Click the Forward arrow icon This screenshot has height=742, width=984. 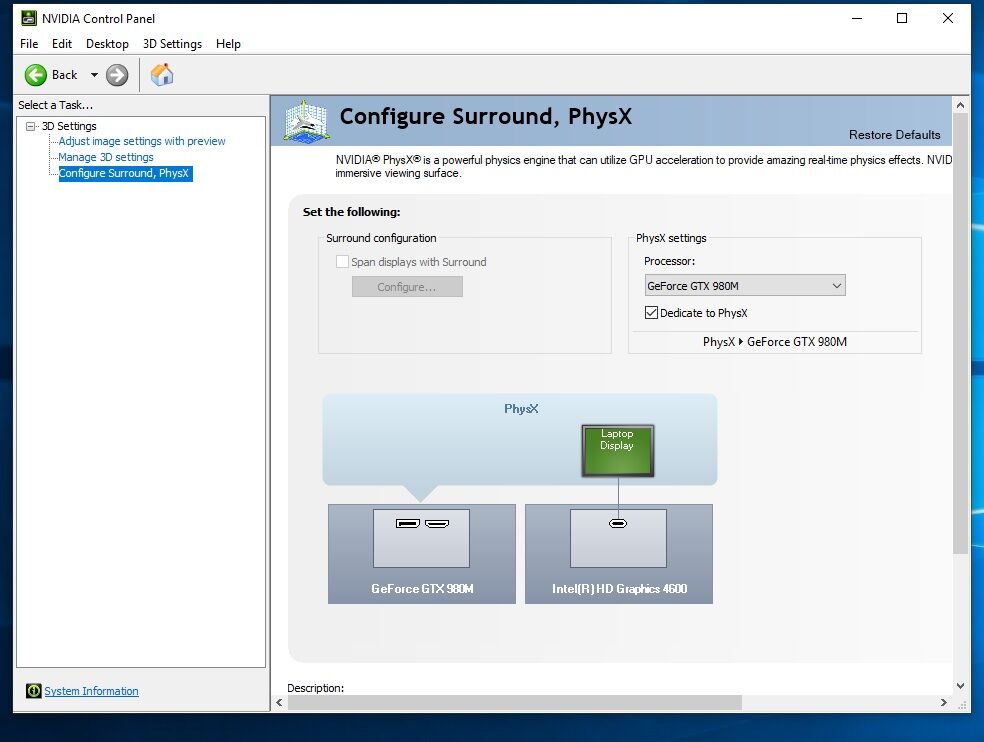click(117, 75)
